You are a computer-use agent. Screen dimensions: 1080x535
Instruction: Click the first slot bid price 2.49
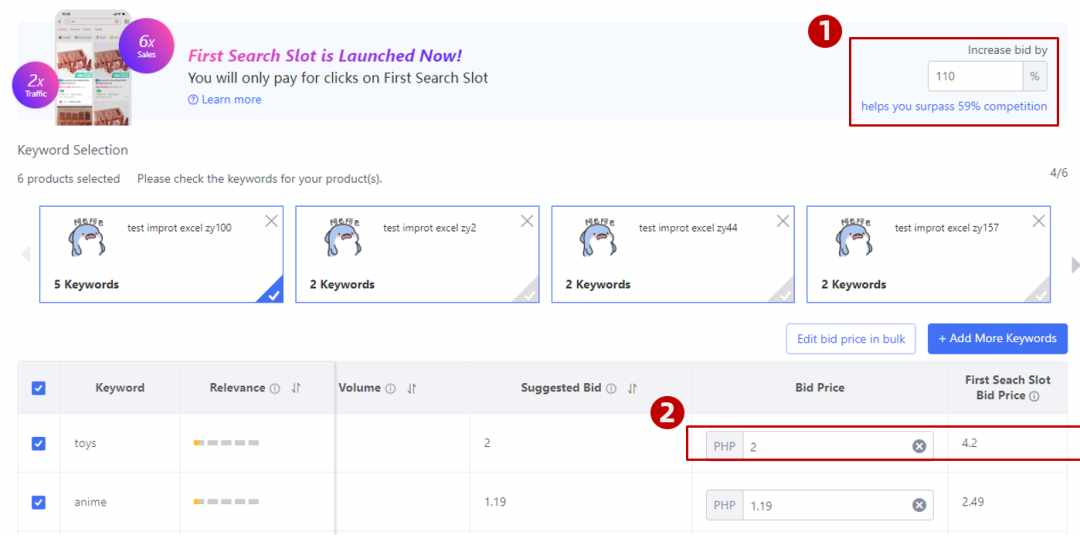973,502
